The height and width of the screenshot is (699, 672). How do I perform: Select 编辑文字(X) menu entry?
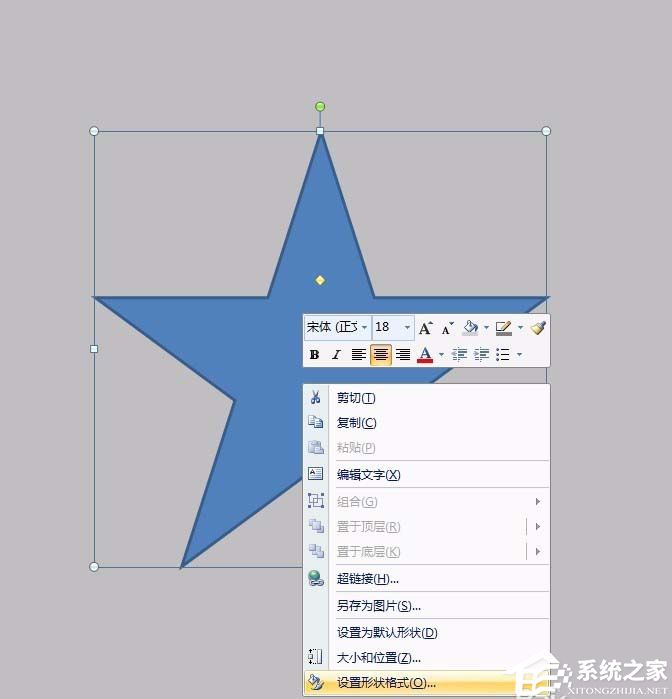pyautogui.click(x=426, y=475)
